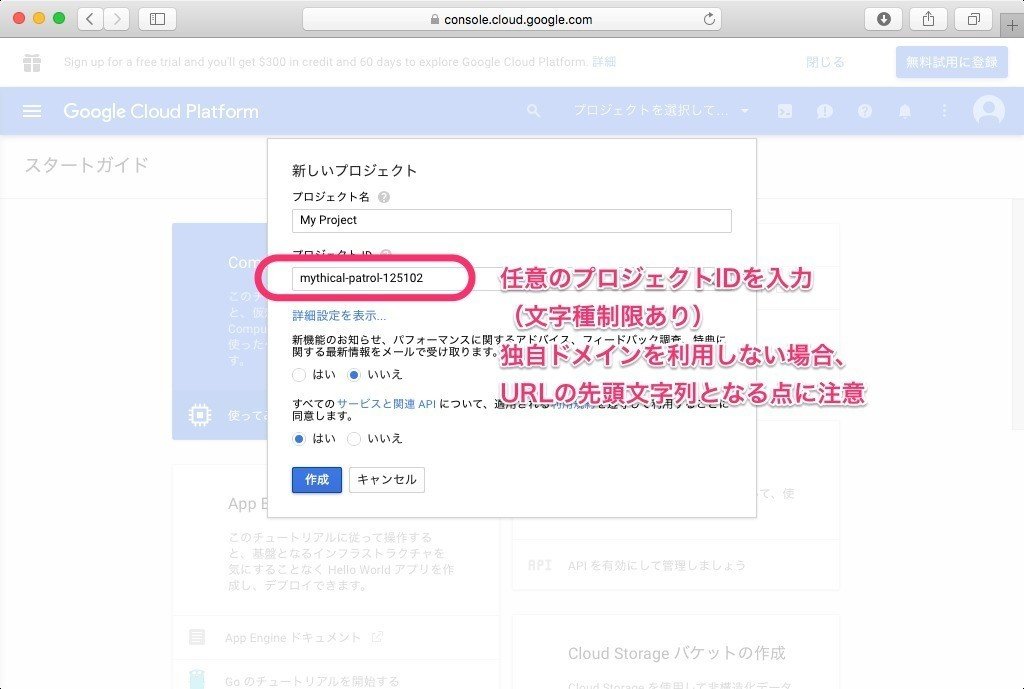Click the search magnifier icon

point(534,111)
